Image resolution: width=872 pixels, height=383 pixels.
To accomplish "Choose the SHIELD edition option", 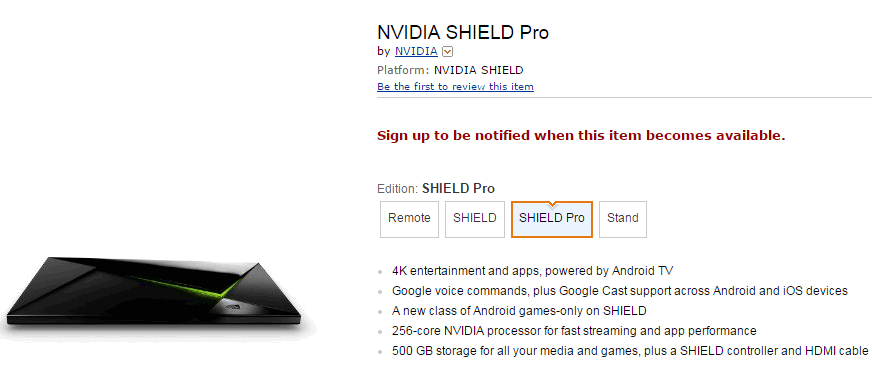I will point(475,219).
